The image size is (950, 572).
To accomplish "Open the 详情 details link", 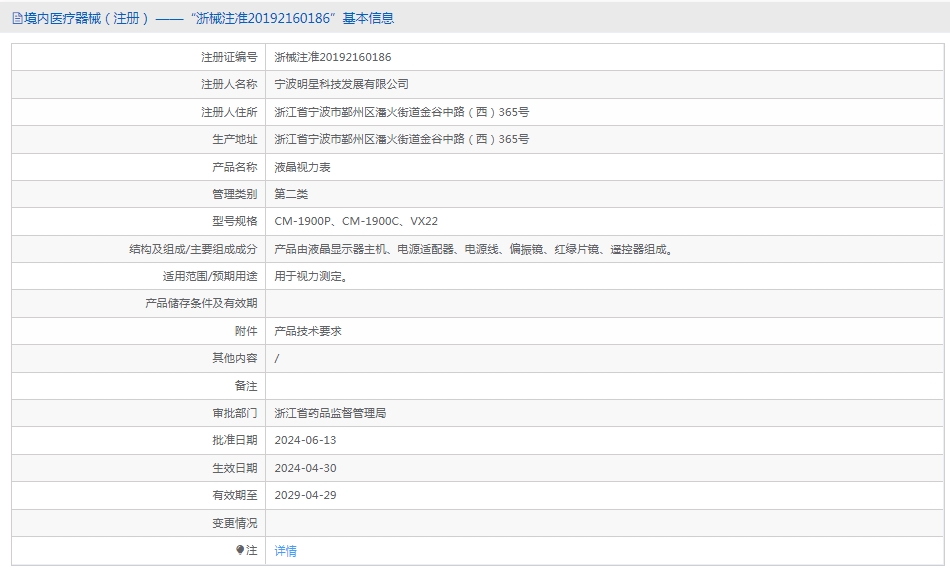I will [285, 551].
